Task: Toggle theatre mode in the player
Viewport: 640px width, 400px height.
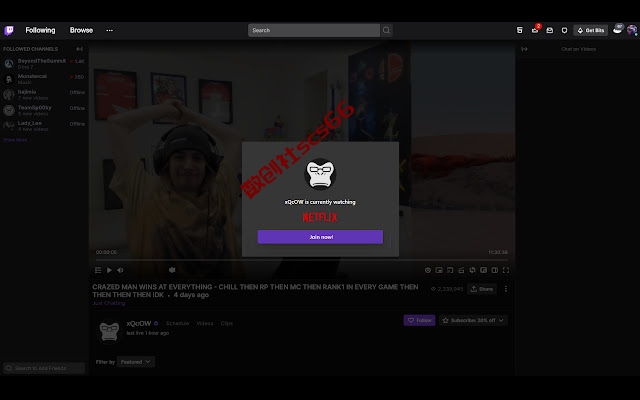Action: click(495, 270)
